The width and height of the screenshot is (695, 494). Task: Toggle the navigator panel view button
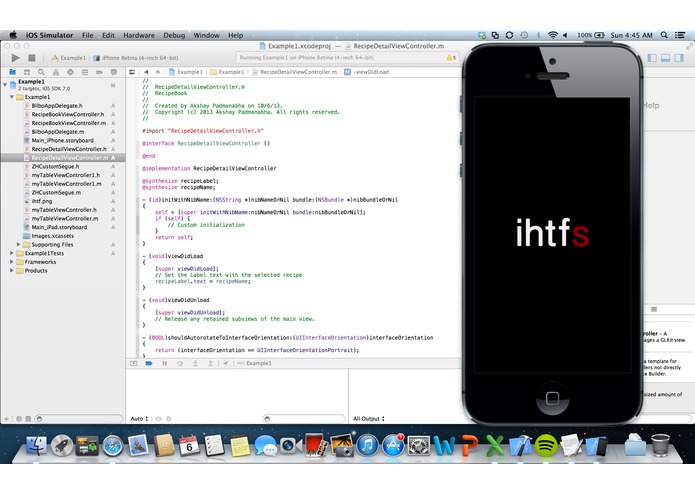[x=652, y=58]
